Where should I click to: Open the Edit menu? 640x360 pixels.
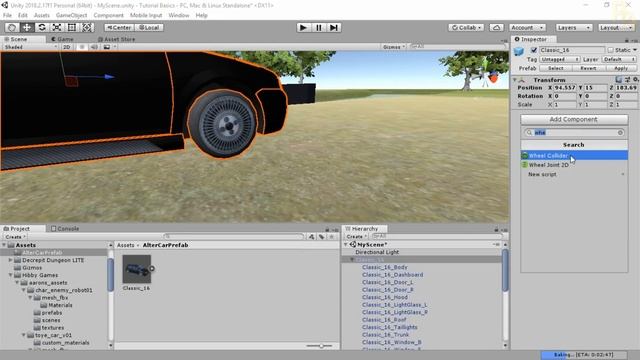[22, 15]
